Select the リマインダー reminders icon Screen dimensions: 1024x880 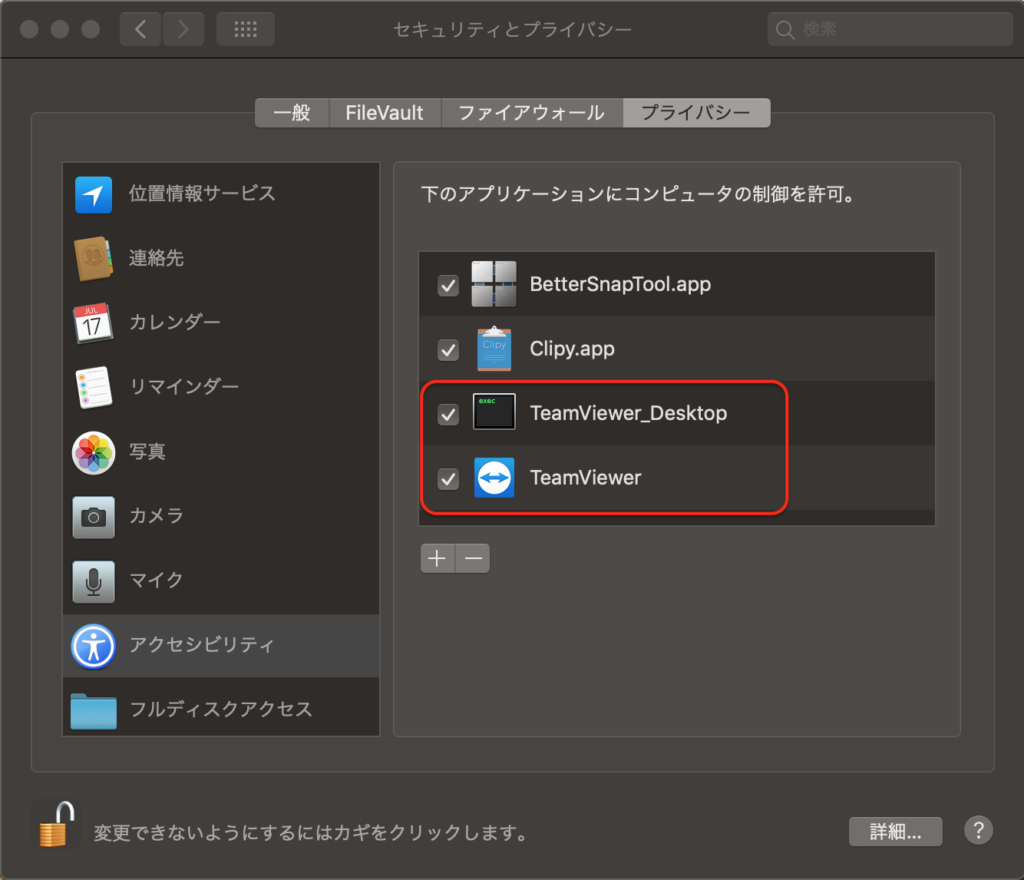click(93, 387)
